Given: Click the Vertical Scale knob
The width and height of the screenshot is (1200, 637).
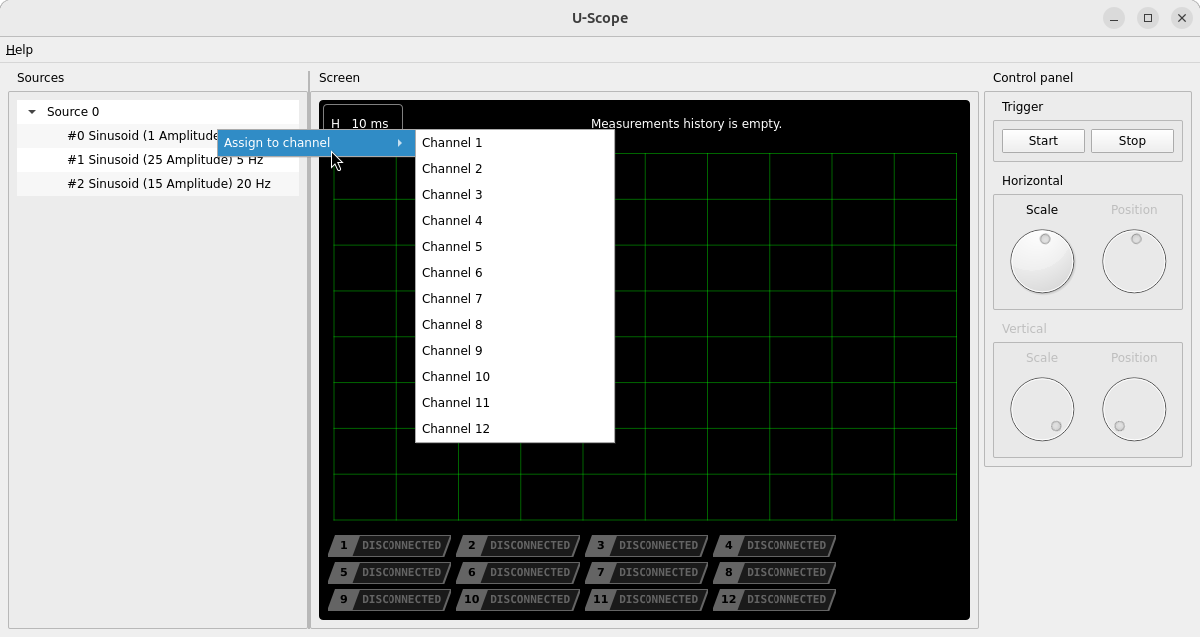Looking at the screenshot, I should pyautogui.click(x=1042, y=410).
